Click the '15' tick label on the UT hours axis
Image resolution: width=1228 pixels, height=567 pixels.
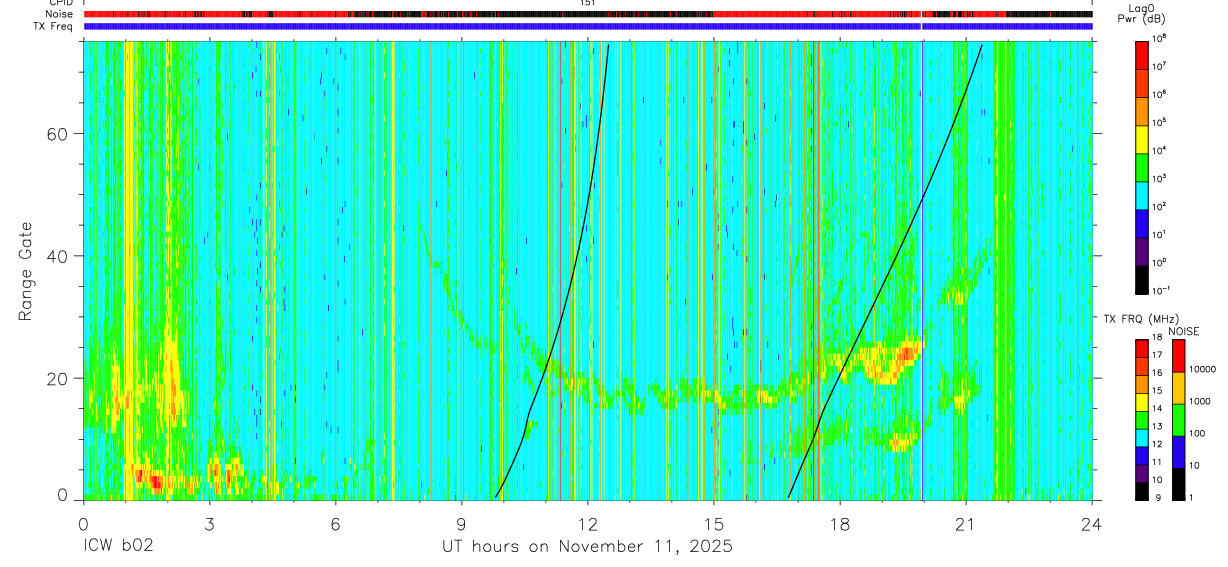714,522
